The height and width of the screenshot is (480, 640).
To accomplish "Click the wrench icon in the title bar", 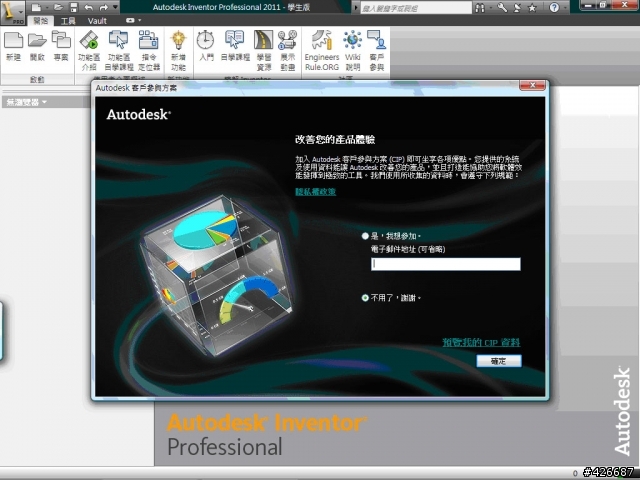I will (502, 7).
